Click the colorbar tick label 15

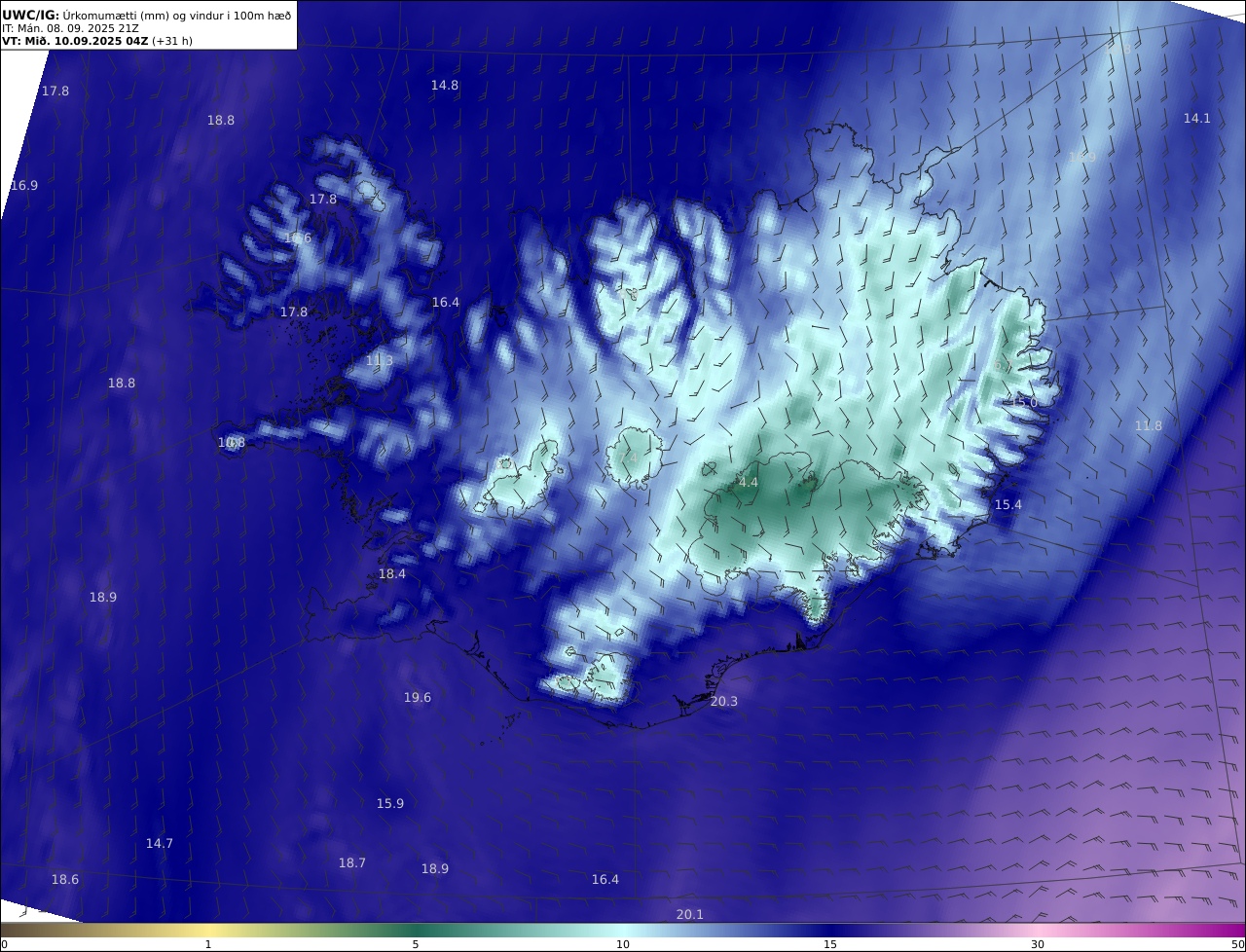click(830, 944)
